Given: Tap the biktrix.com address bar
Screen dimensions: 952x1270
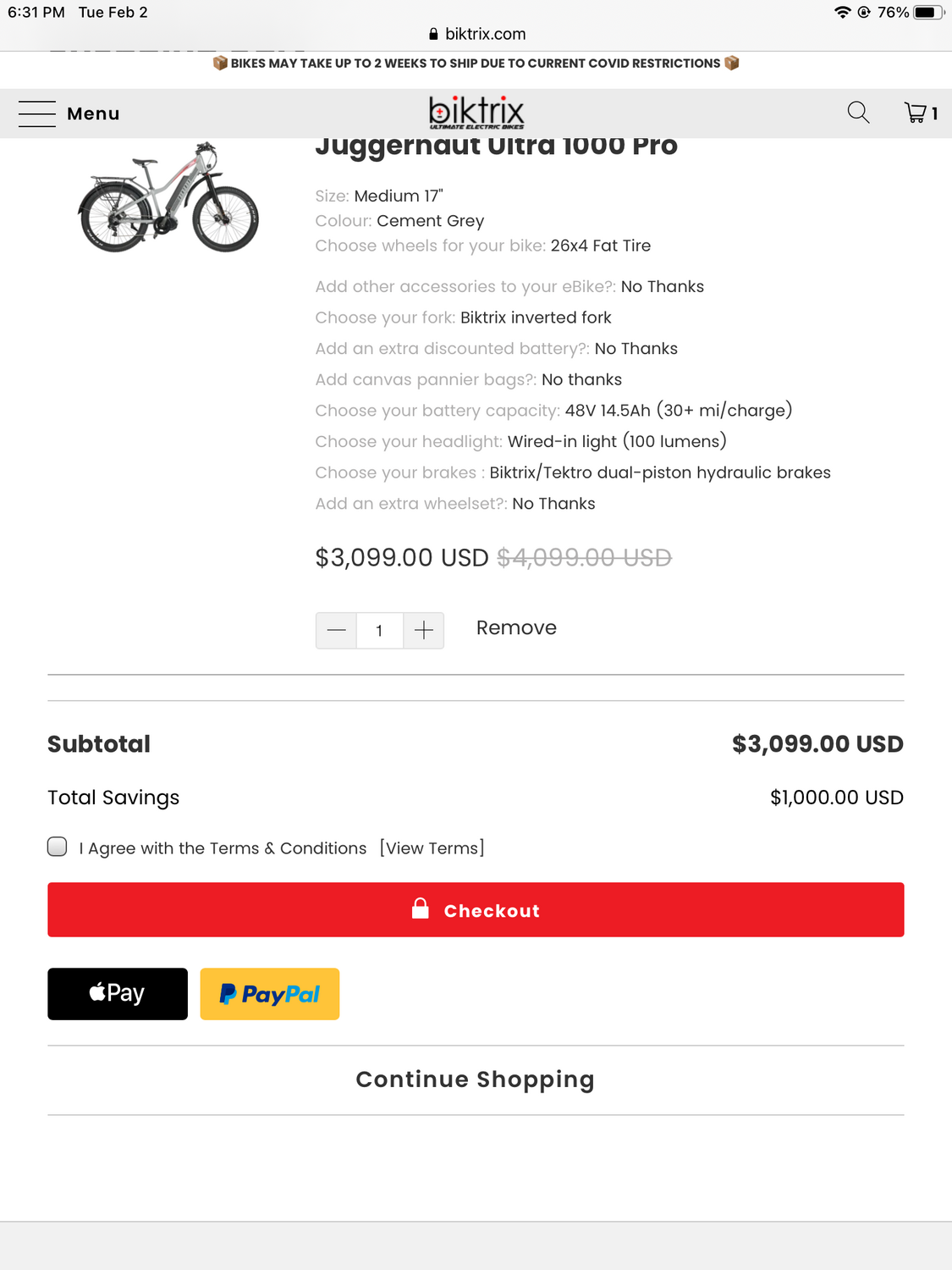Looking at the screenshot, I should [477, 34].
